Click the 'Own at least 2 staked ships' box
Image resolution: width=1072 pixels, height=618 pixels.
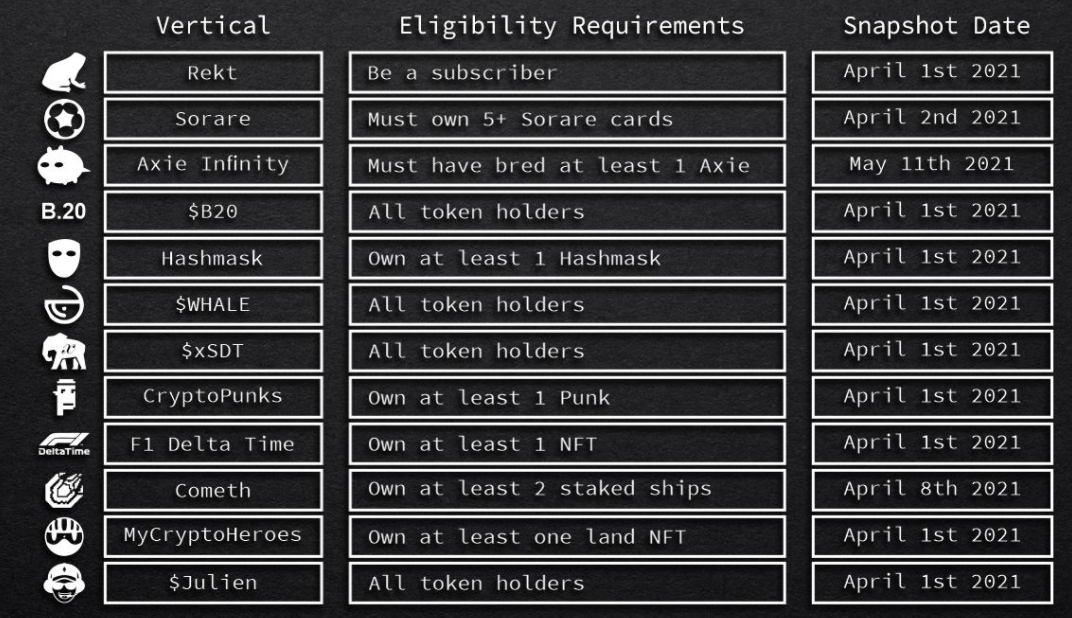pyautogui.click(x=567, y=490)
